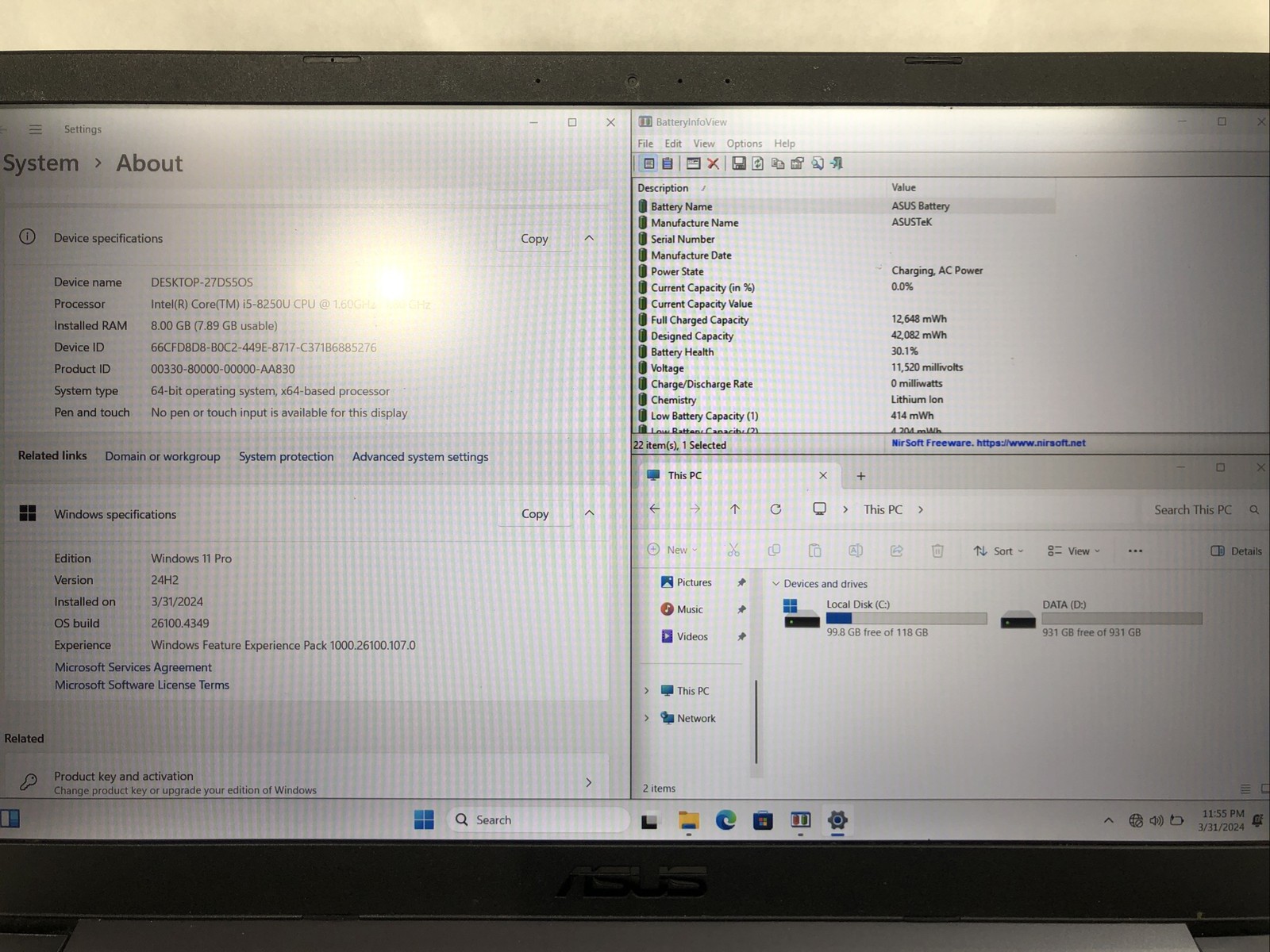Refresh the This PC folder view
This screenshot has height=952, width=1270.
(x=775, y=509)
